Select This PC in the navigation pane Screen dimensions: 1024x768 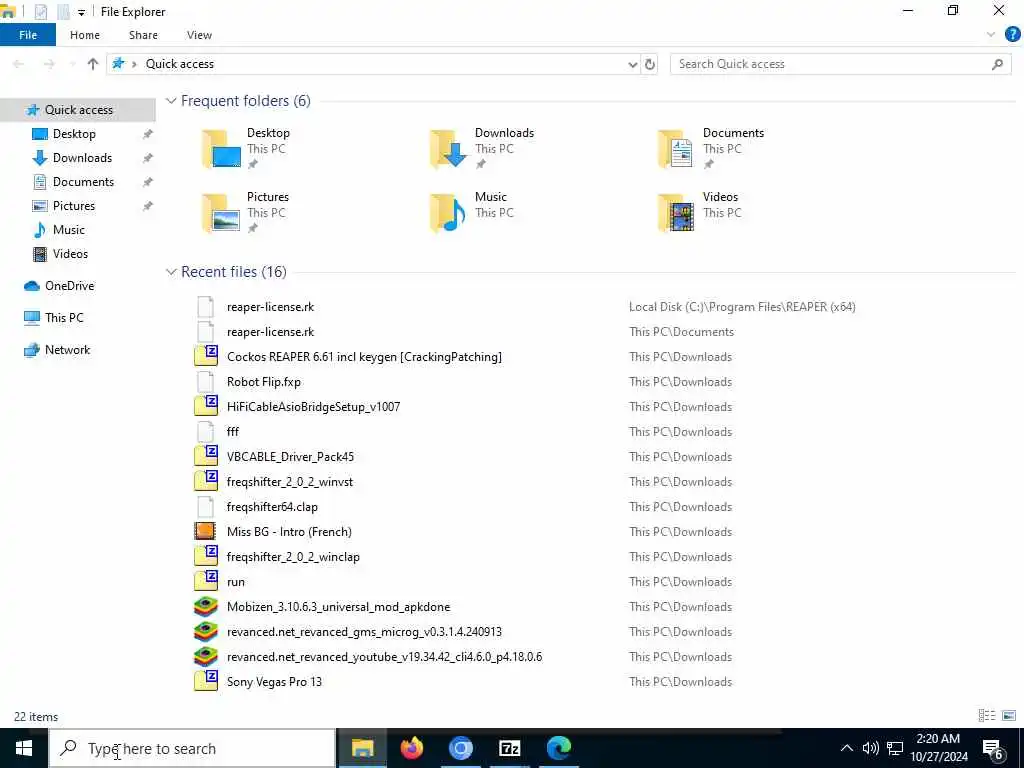(64, 318)
